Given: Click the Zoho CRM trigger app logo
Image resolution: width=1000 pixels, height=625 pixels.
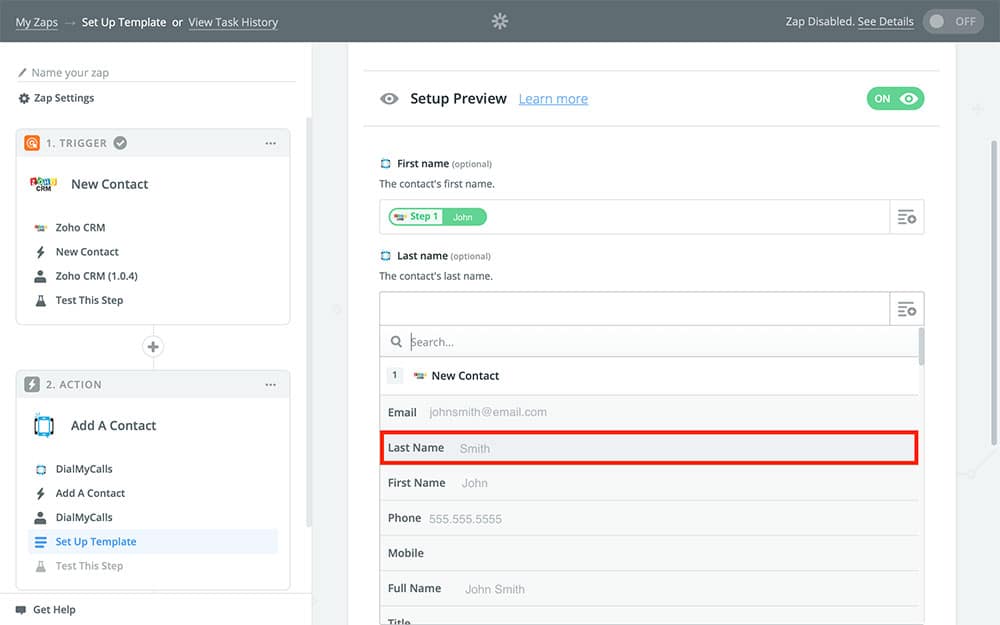Looking at the screenshot, I should pos(42,184).
